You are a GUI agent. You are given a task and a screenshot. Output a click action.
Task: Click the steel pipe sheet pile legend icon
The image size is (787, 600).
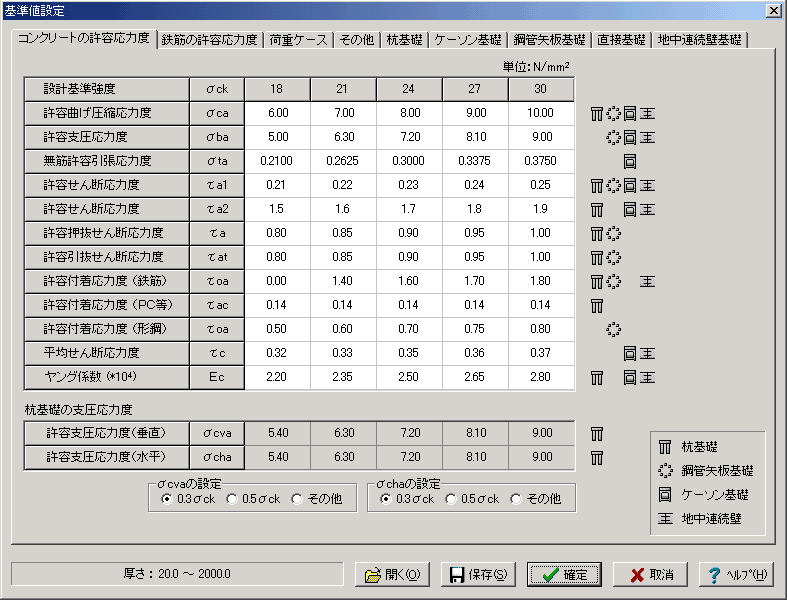(665, 471)
